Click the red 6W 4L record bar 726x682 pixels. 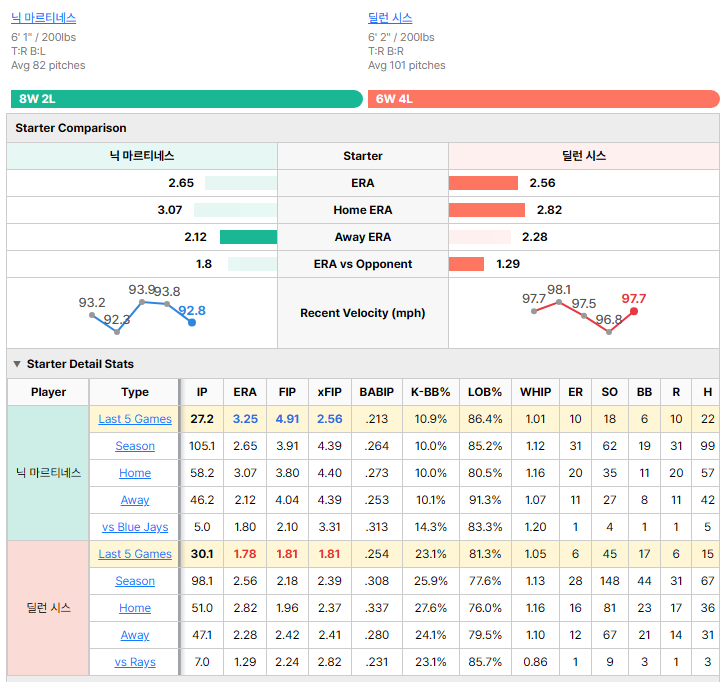pyautogui.click(x=544, y=99)
